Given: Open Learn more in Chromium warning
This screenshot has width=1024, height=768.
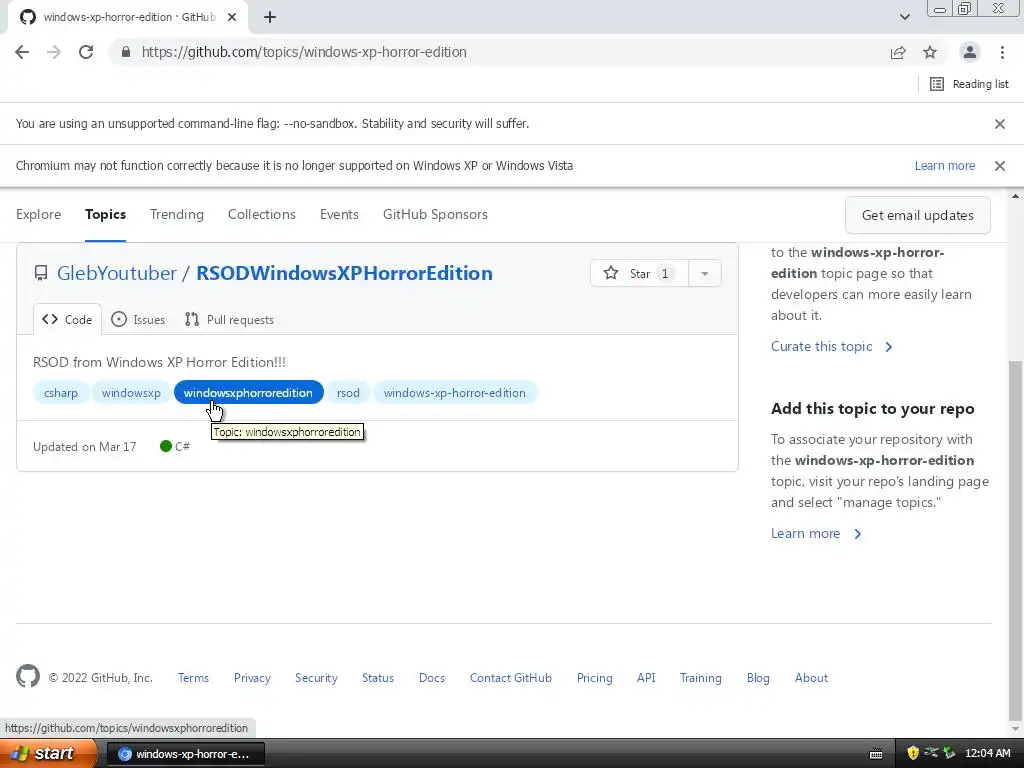Looking at the screenshot, I should (x=945, y=166).
